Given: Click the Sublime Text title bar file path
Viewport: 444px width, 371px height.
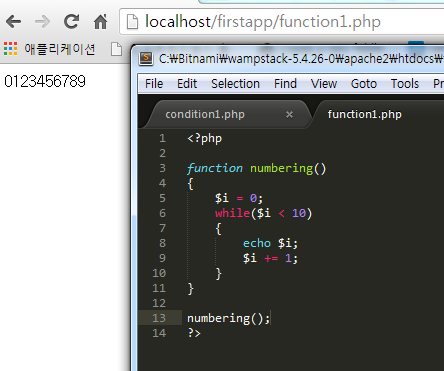Looking at the screenshot, I should coord(301,59).
